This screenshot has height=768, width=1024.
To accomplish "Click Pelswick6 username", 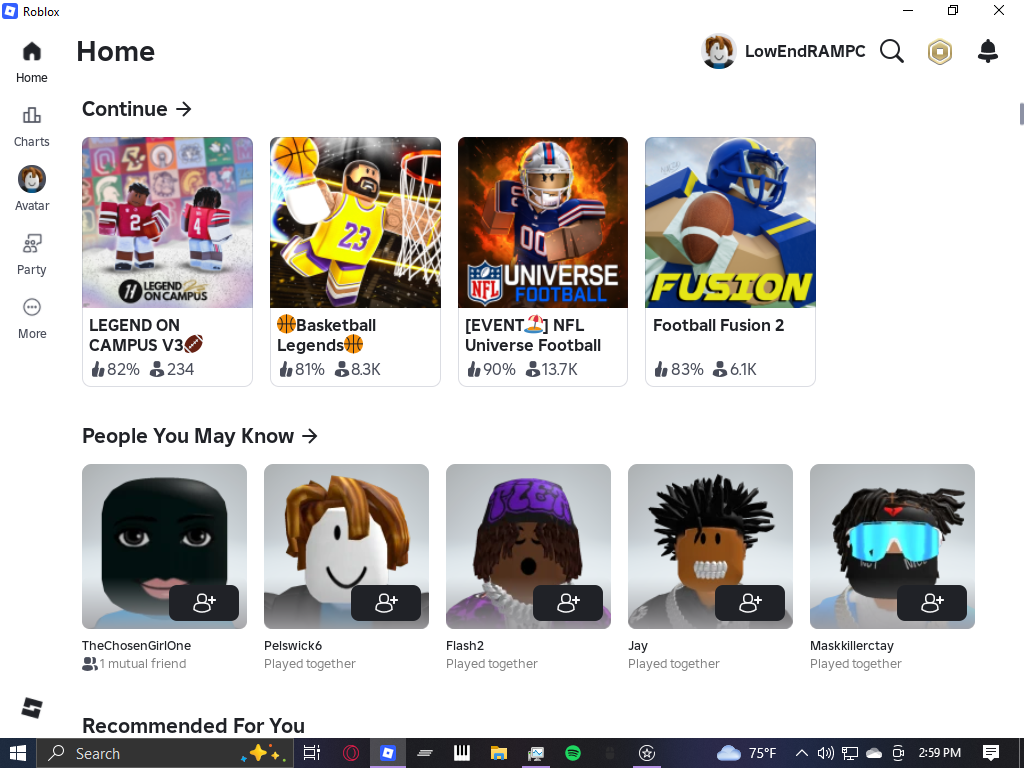I will (293, 645).
